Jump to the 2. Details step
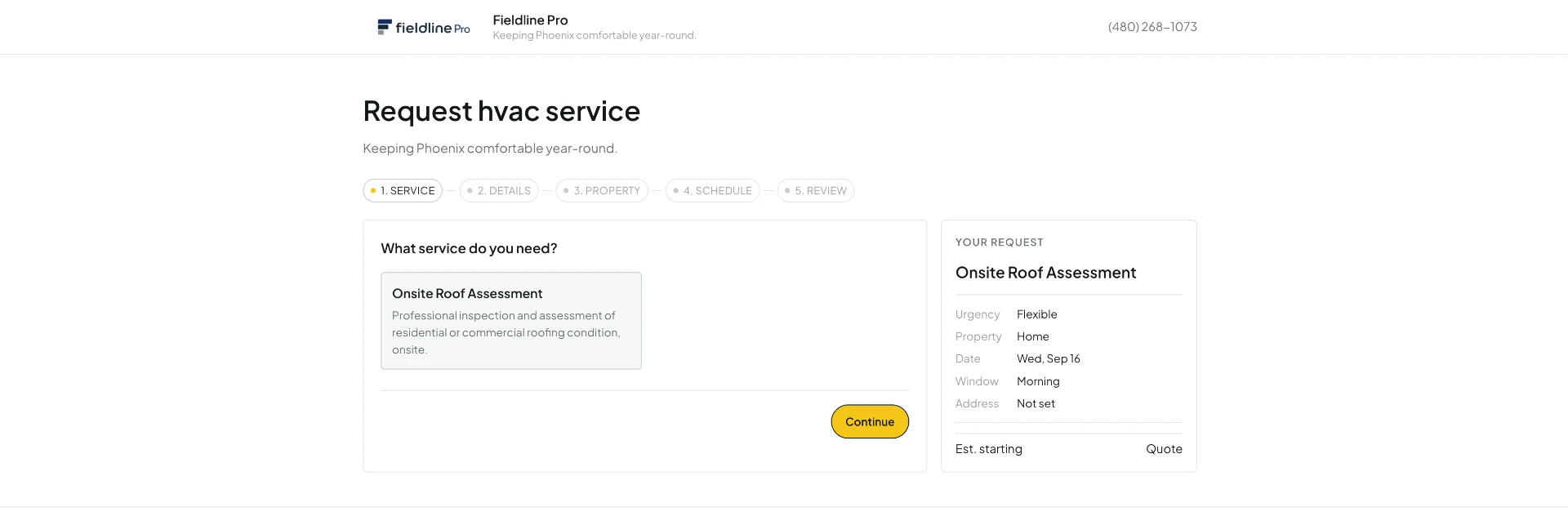This screenshot has width=1568, height=516. pos(499,191)
